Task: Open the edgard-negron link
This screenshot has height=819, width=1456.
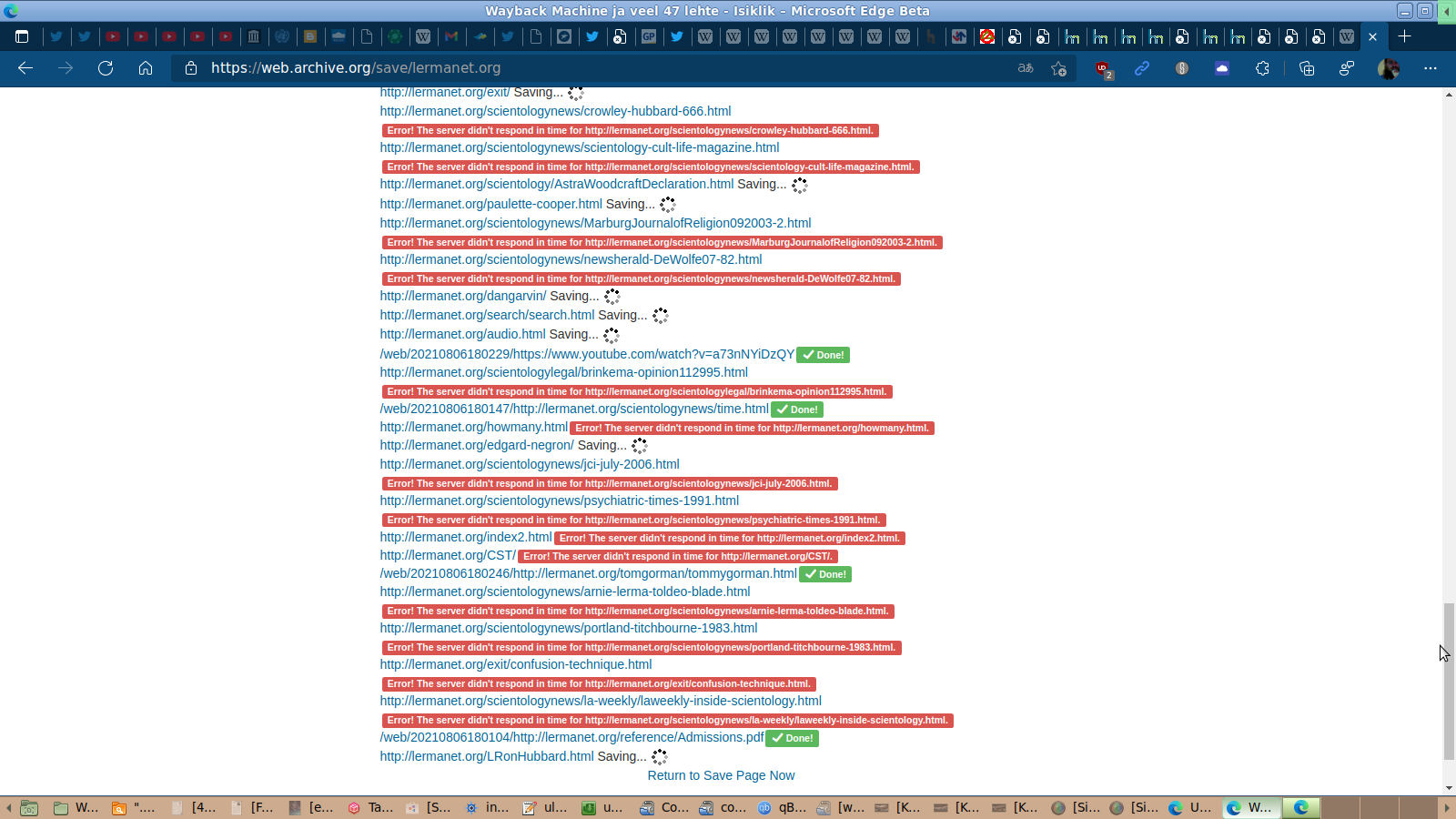Action: 477,445
